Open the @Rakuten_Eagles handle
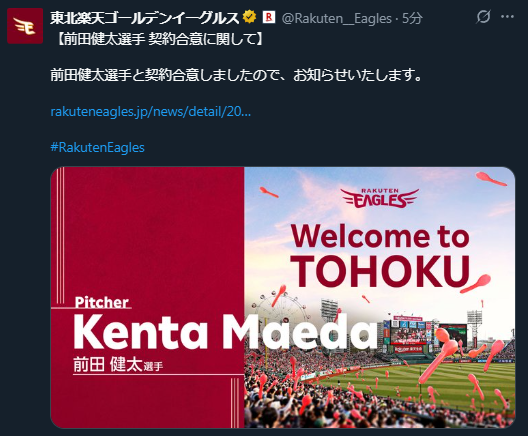This screenshot has width=528, height=436. (x=336, y=19)
